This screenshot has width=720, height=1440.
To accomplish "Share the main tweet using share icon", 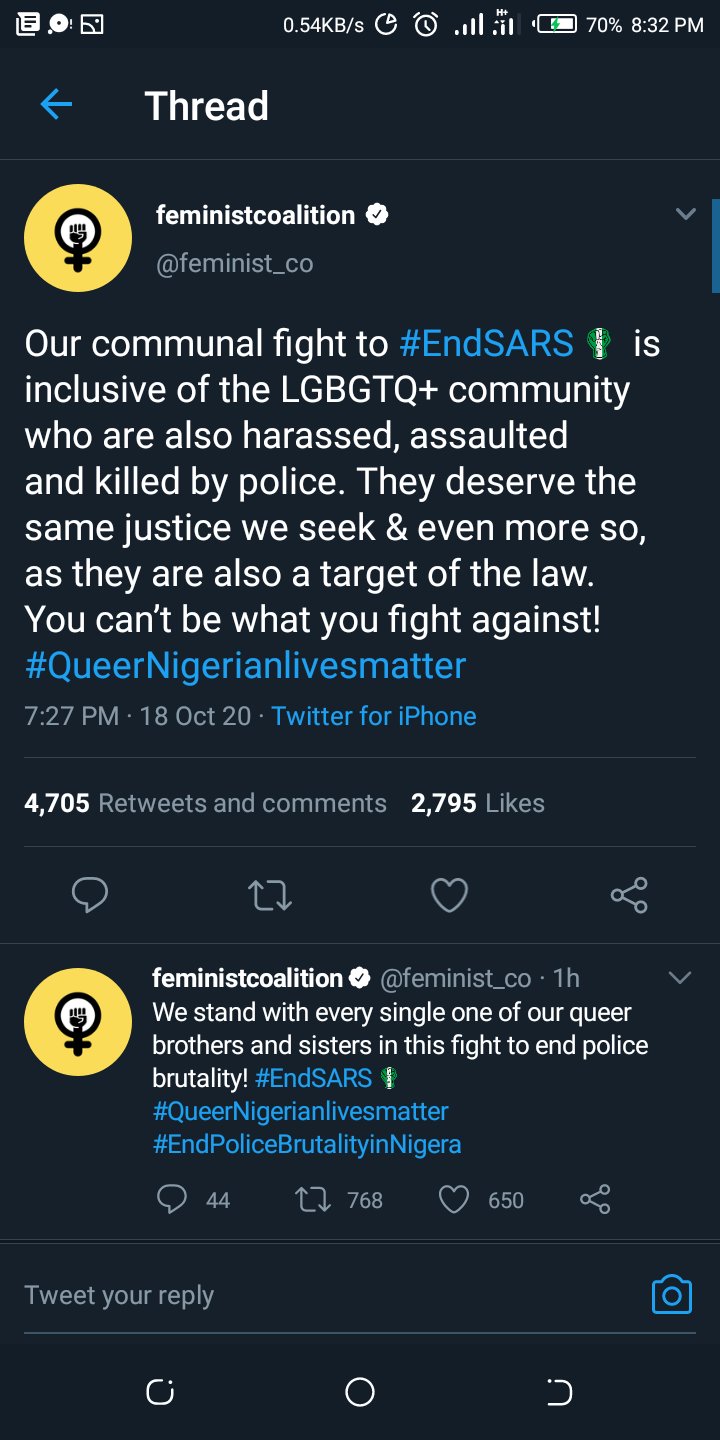I will [x=629, y=895].
